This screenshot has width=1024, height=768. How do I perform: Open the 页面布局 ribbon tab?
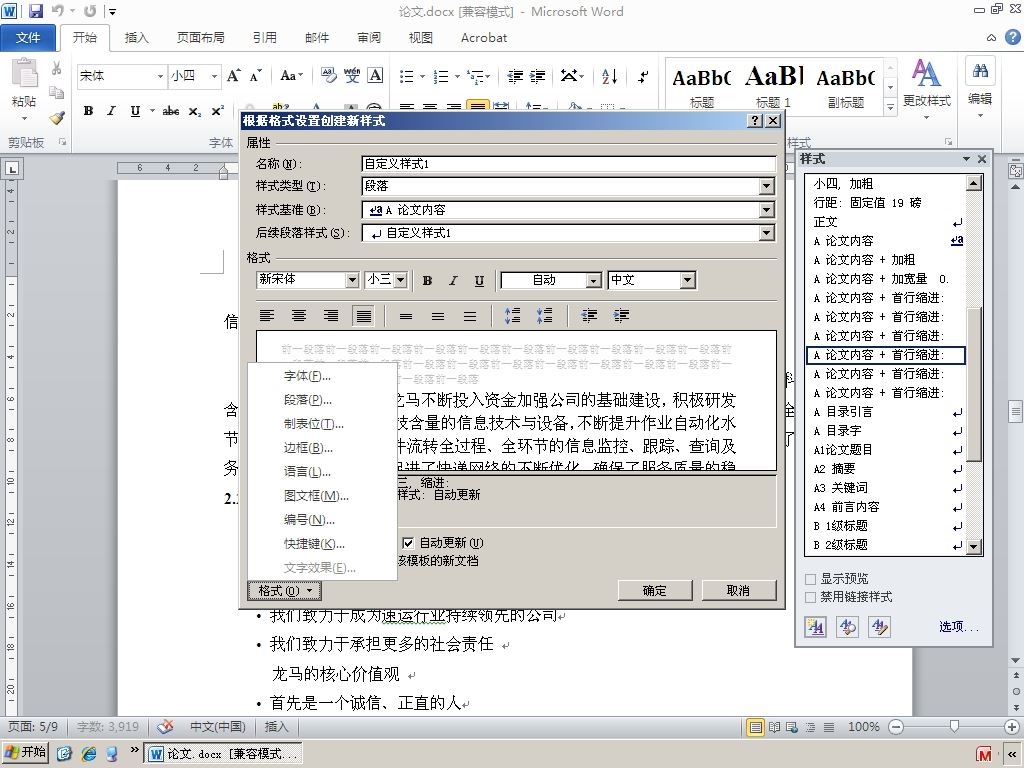click(200, 38)
